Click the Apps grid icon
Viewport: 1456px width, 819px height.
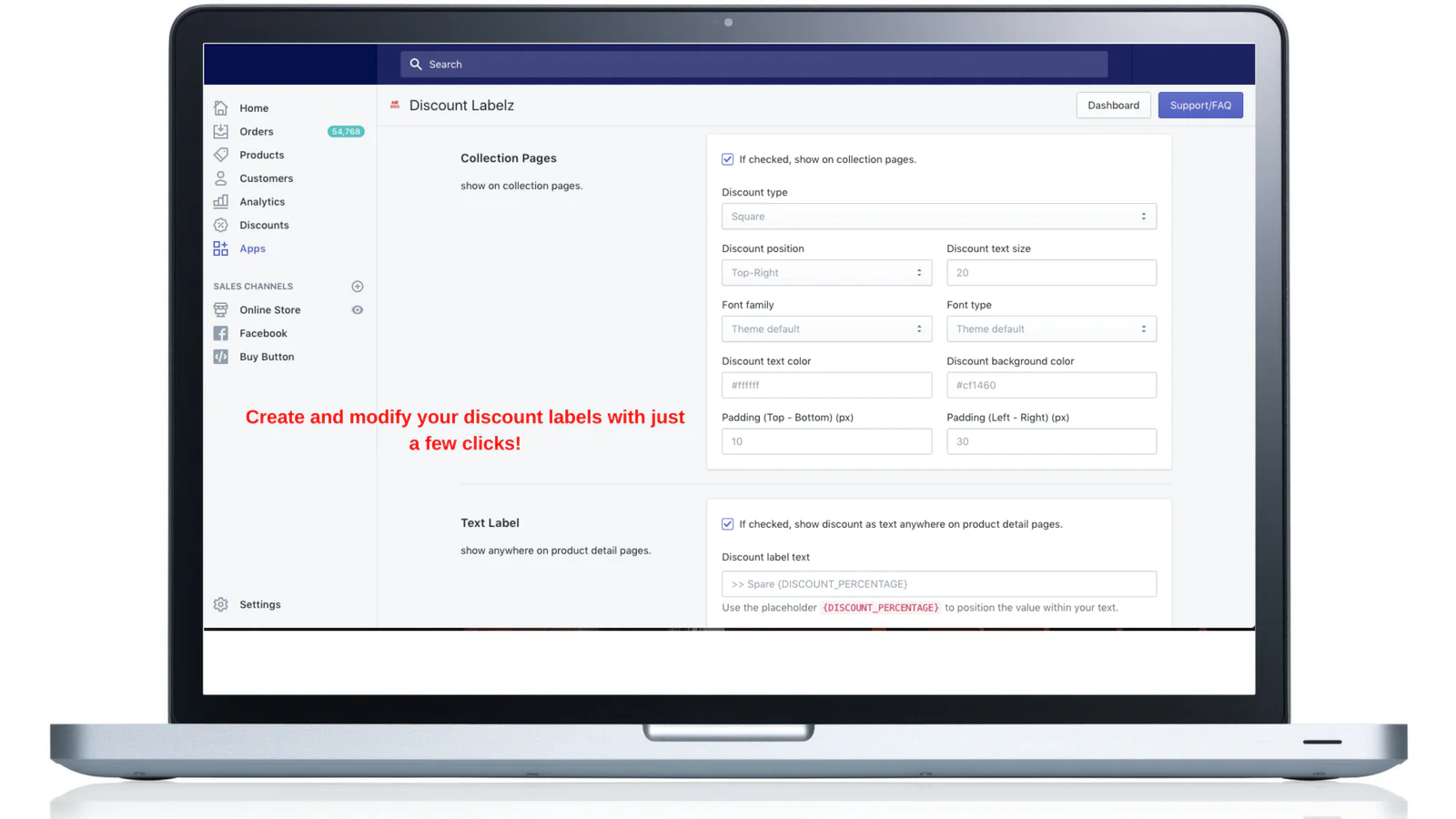(220, 248)
